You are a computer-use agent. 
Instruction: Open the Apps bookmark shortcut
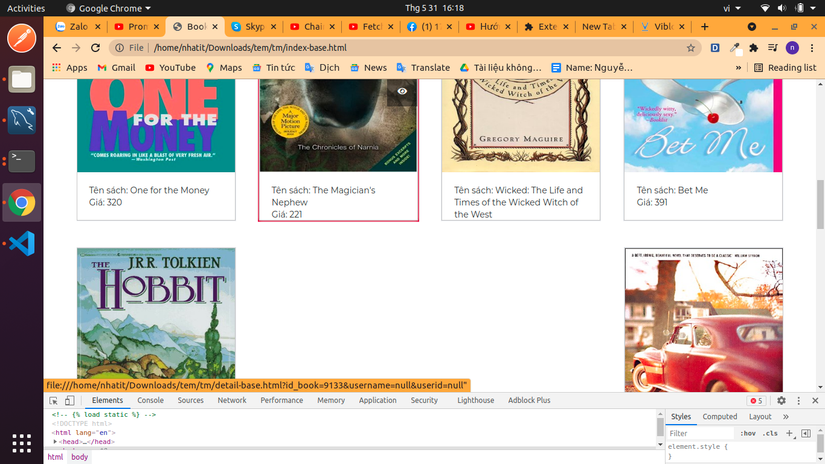(70, 67)
